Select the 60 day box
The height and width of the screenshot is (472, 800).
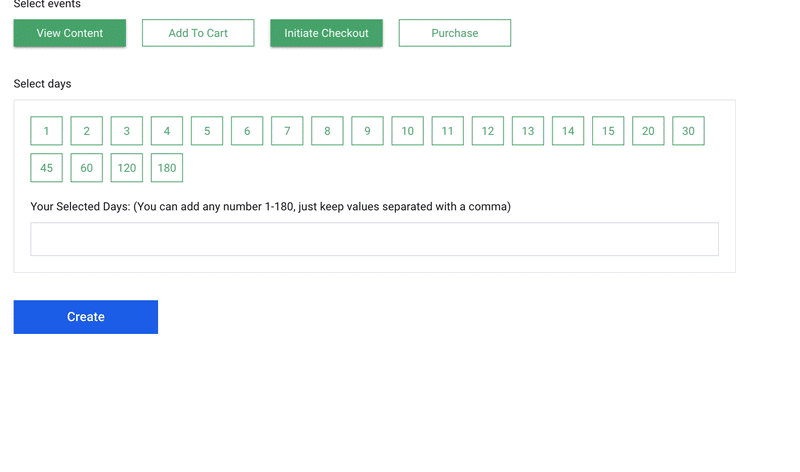[x=87, y=168]
